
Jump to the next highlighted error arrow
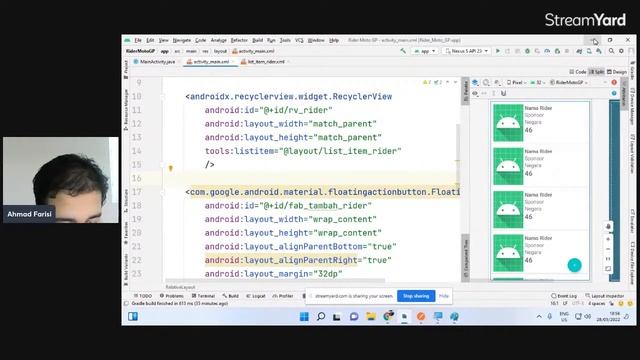[456, 82]
